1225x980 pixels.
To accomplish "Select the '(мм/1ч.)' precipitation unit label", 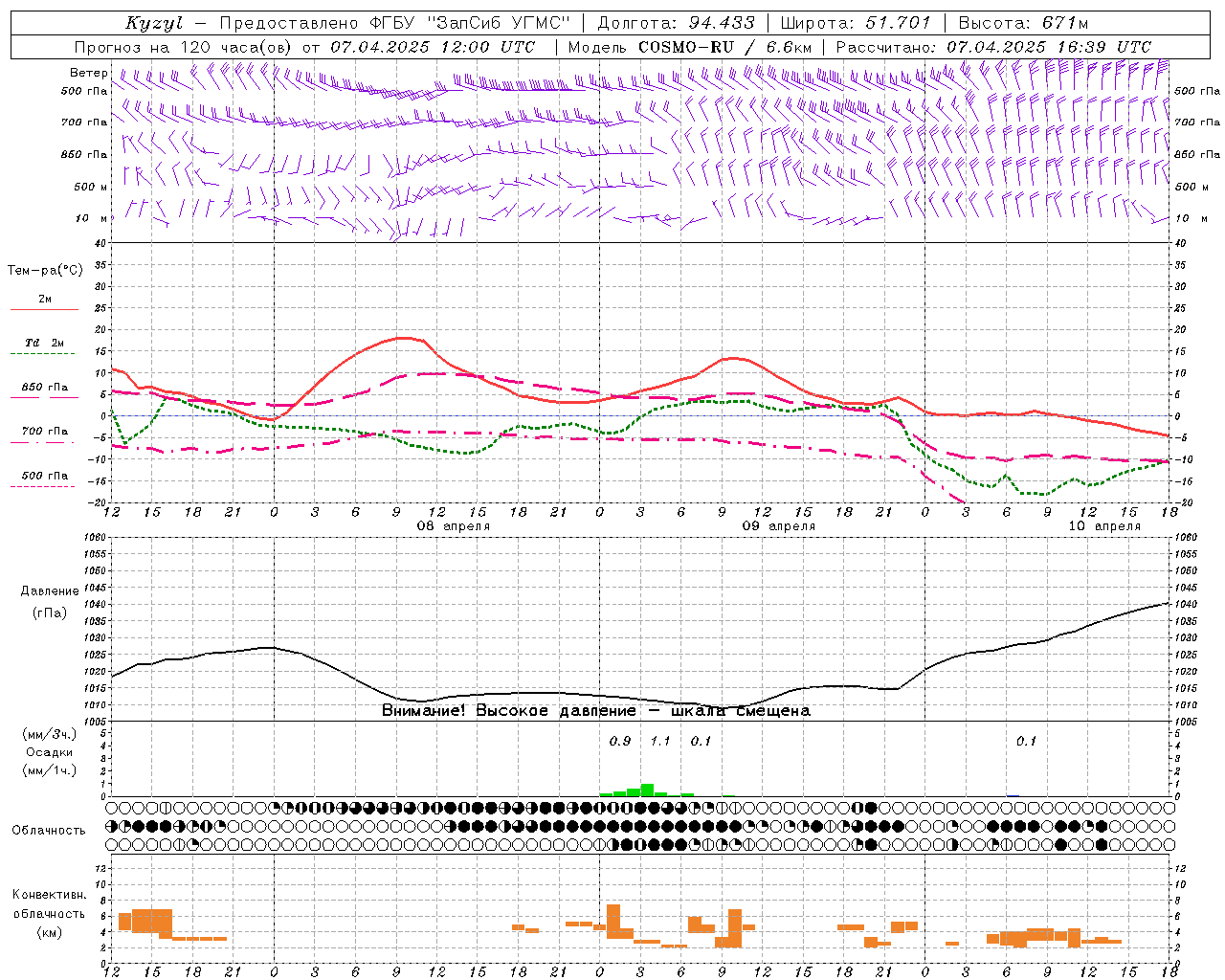I will pyautogui.click(x=49, y=770).
